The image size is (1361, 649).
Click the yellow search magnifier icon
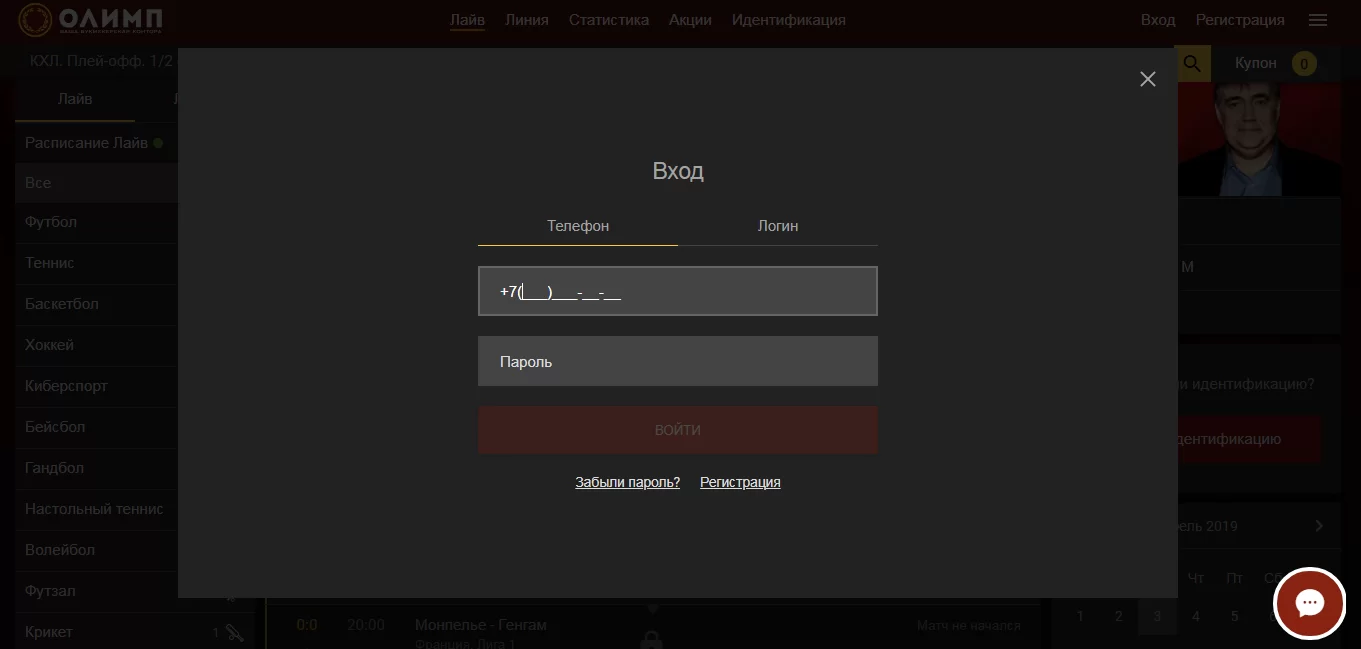(1192, 64)
